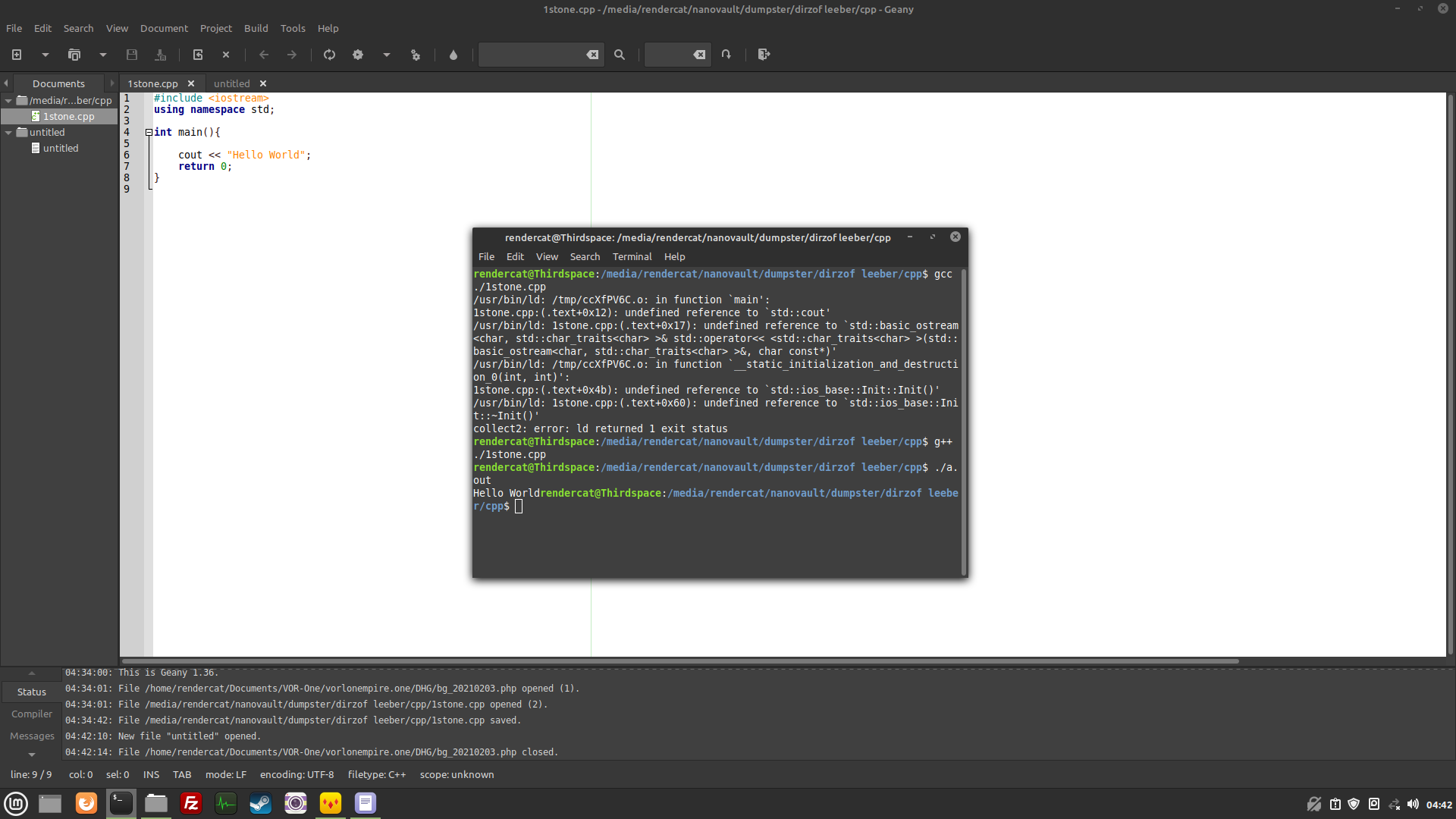Screen dimensions: 1456x819
Task: Open Steam from the taskbar
Action: [x=260, y=803]
